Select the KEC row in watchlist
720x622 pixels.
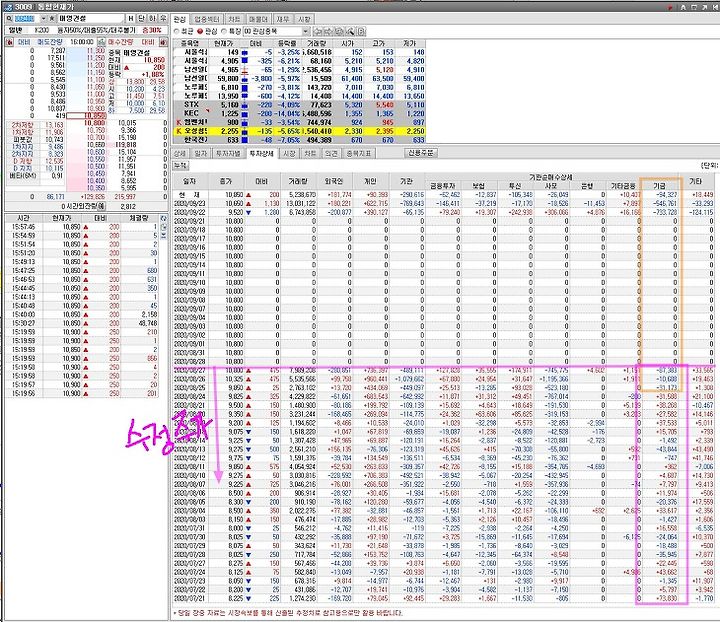299,113
